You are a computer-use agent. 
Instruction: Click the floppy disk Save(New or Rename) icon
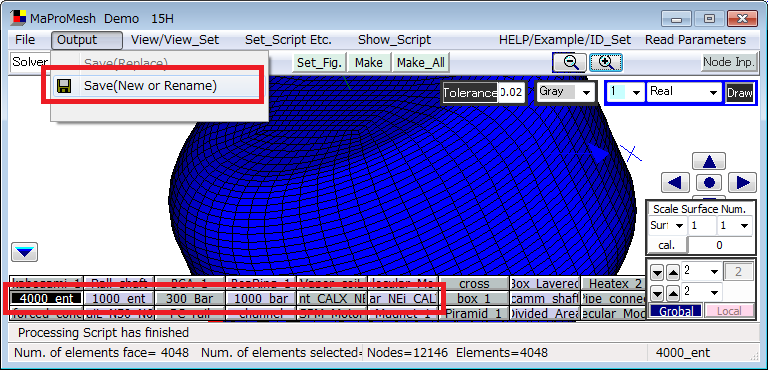[64, 86]
